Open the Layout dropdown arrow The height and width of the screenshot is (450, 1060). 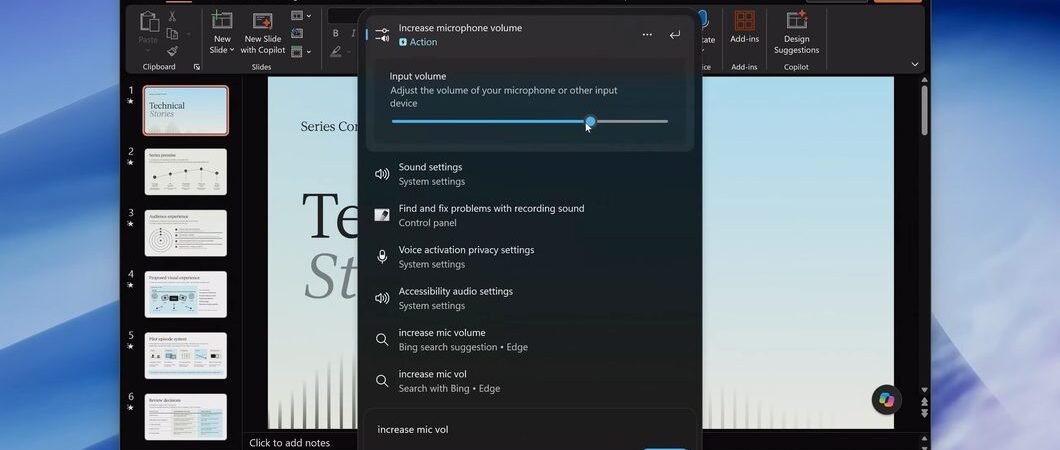pos(309,16)
